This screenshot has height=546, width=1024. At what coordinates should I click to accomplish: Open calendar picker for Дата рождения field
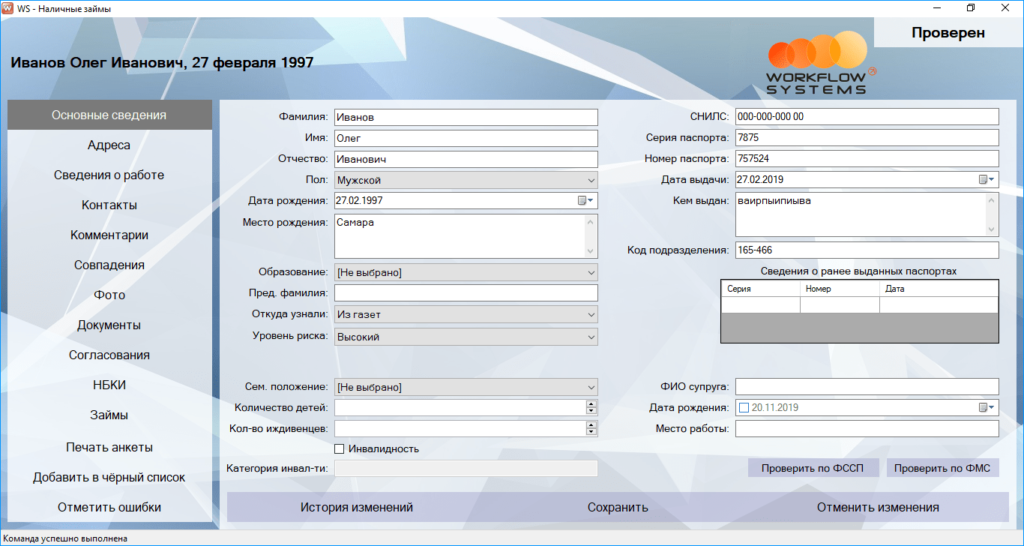tap(586, 201)
